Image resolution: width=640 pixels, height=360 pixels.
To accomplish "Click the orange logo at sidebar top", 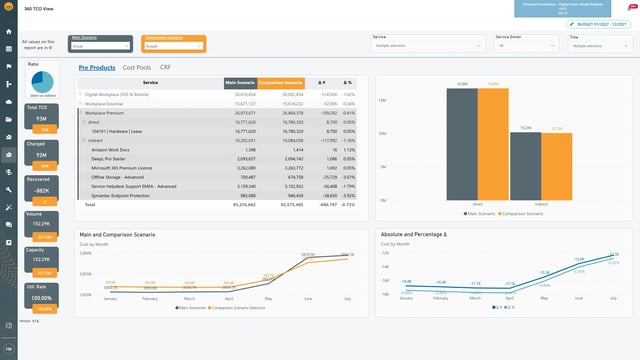I will click(x=9, y=6).
